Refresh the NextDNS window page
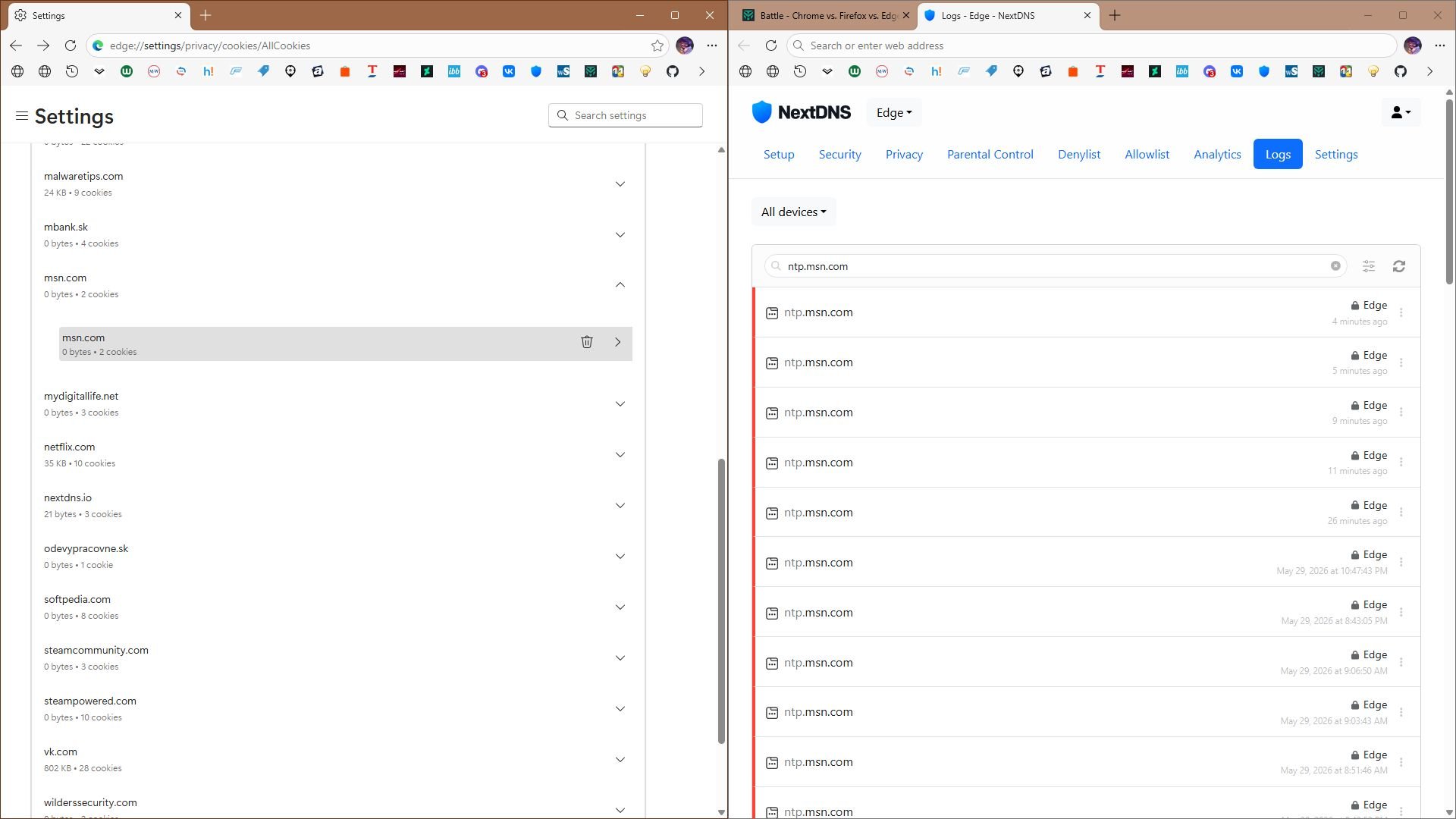Image resolution: width=1456 pixels, height=819 pixels. [x=771, y=45]
